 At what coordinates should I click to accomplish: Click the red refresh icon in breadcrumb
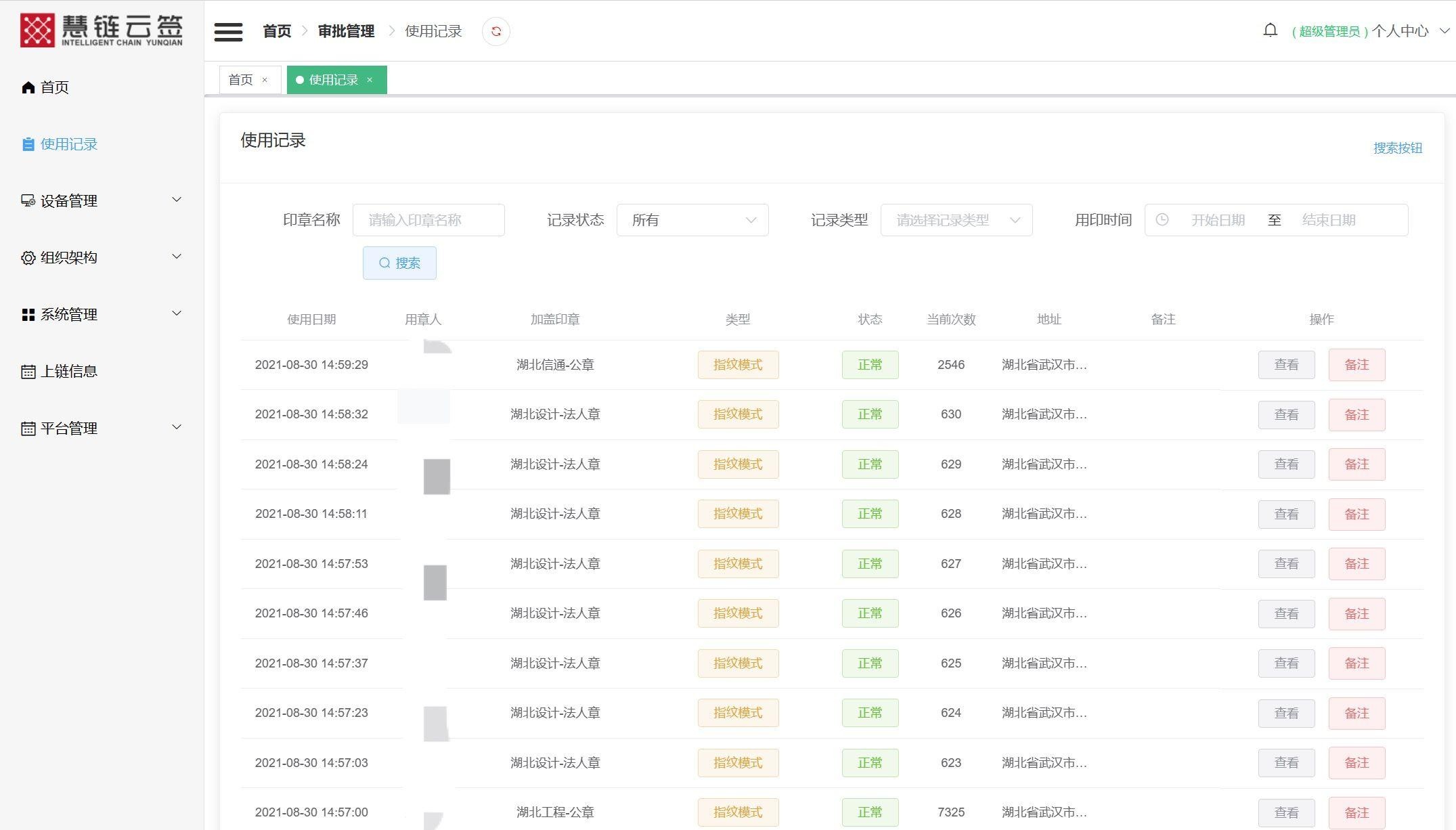(495, 32)
